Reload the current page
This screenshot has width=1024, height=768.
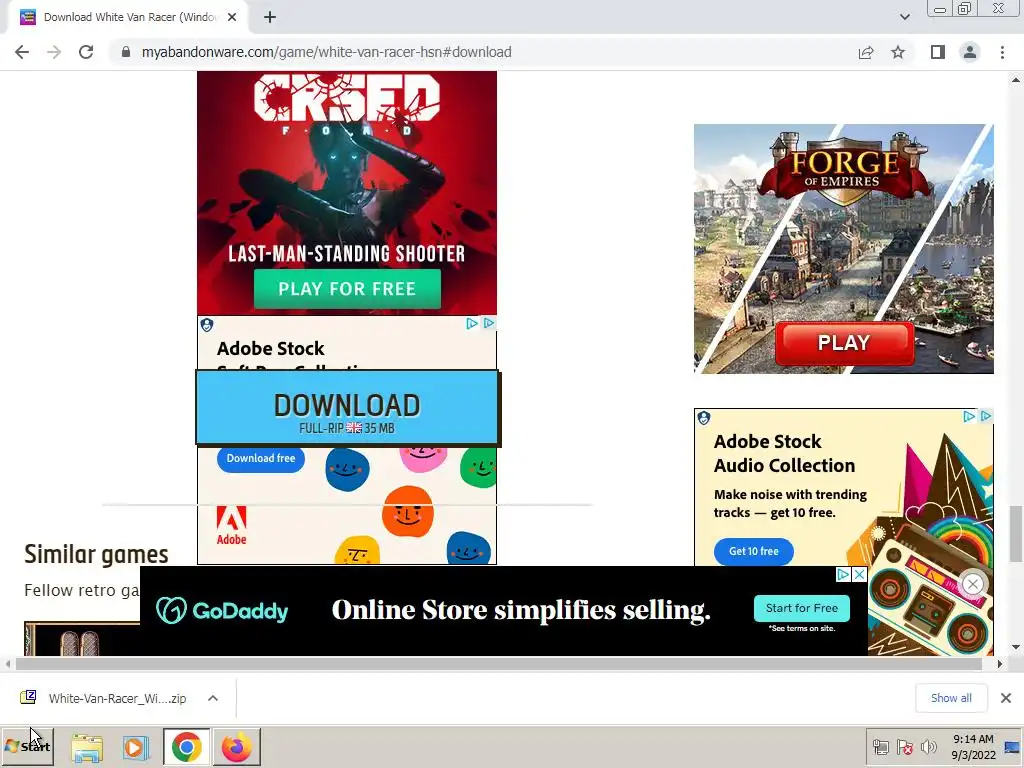click(86, 52)
